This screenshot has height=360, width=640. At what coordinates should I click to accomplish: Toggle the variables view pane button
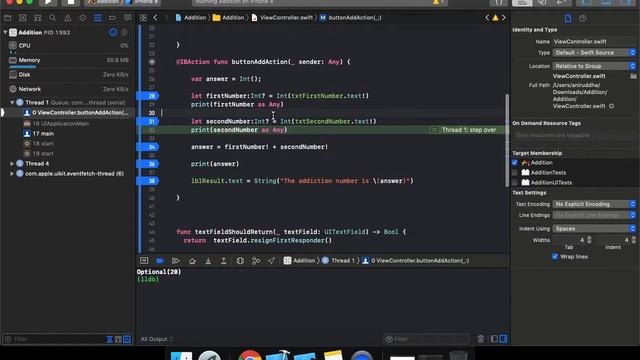tap(494, 339)
